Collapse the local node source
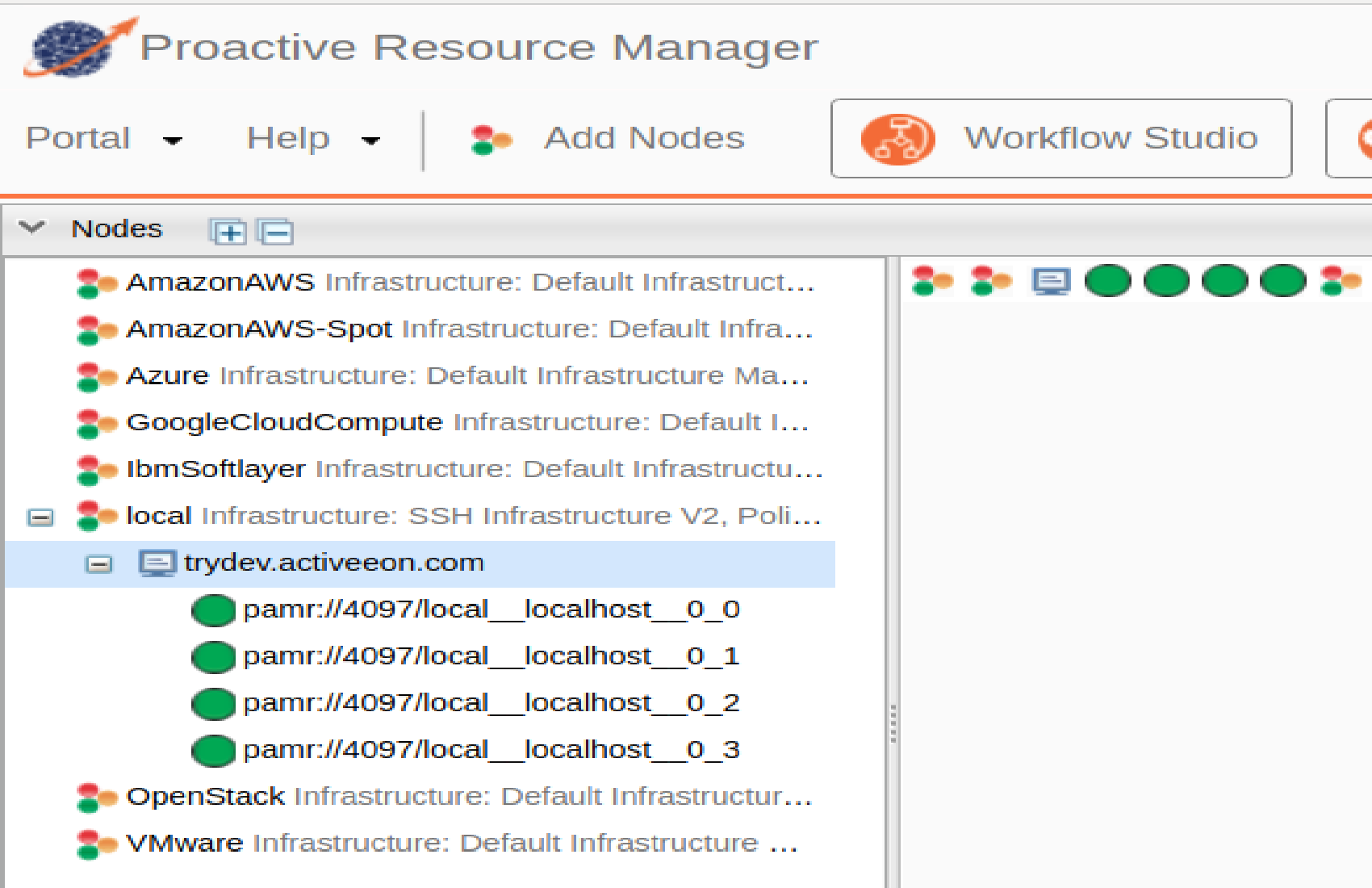This screenshot has width=1372, height=888. coord(40,517)
